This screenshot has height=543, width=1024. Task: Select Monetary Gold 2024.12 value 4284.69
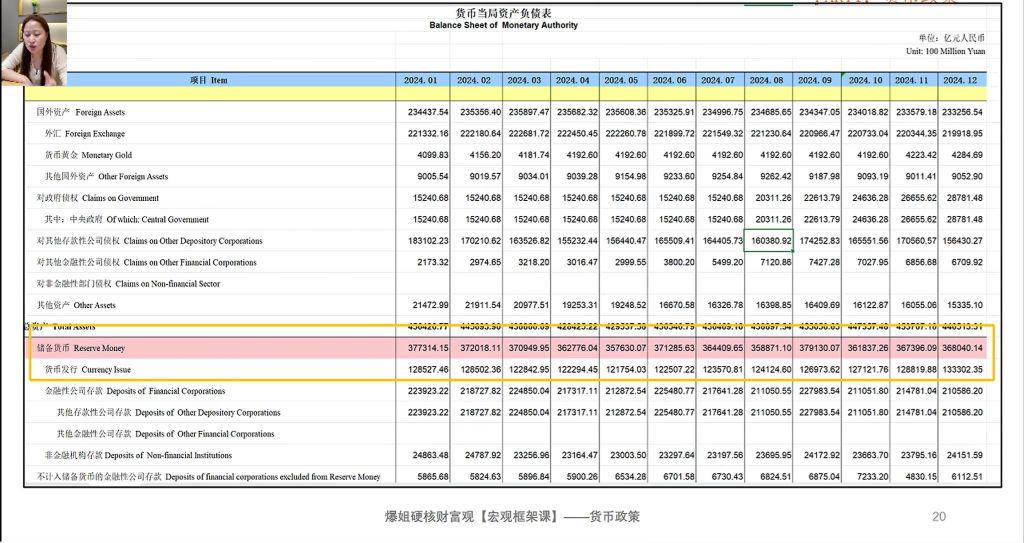pos(967,155)
